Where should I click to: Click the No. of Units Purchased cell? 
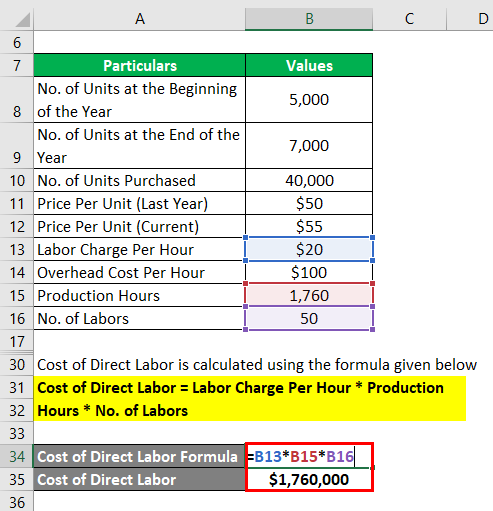(140, 180)
